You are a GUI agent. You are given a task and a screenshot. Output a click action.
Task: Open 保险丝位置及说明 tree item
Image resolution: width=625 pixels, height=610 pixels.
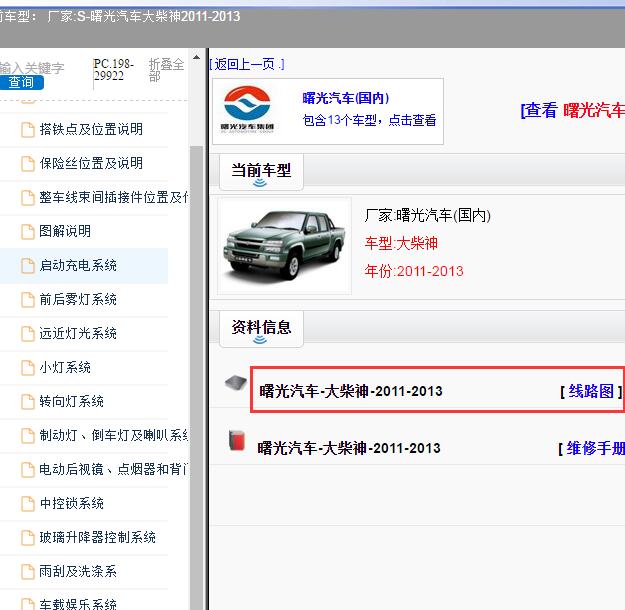91,163
